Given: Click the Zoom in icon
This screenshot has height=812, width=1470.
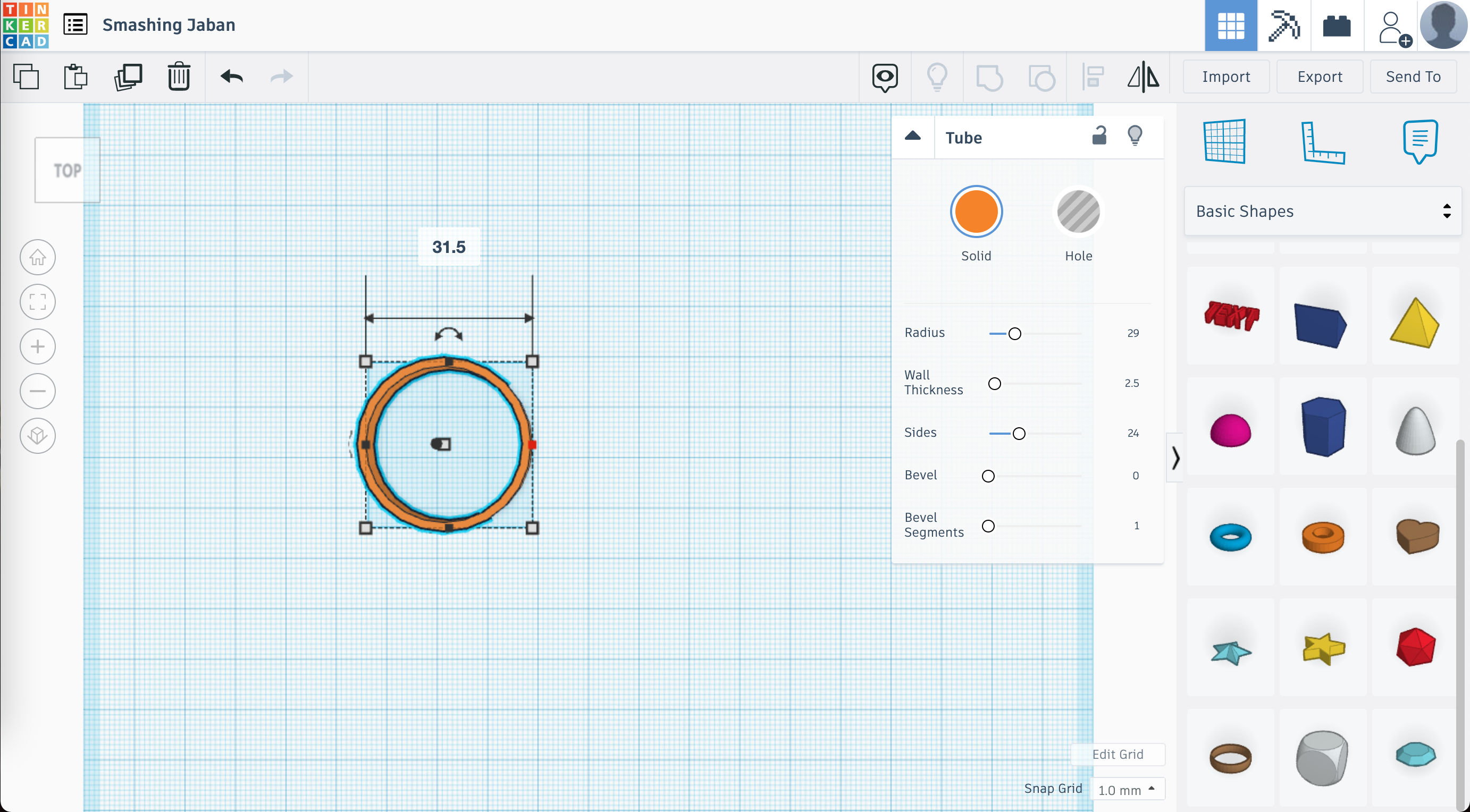Looking at the screenshot, I should pos(37,346).
